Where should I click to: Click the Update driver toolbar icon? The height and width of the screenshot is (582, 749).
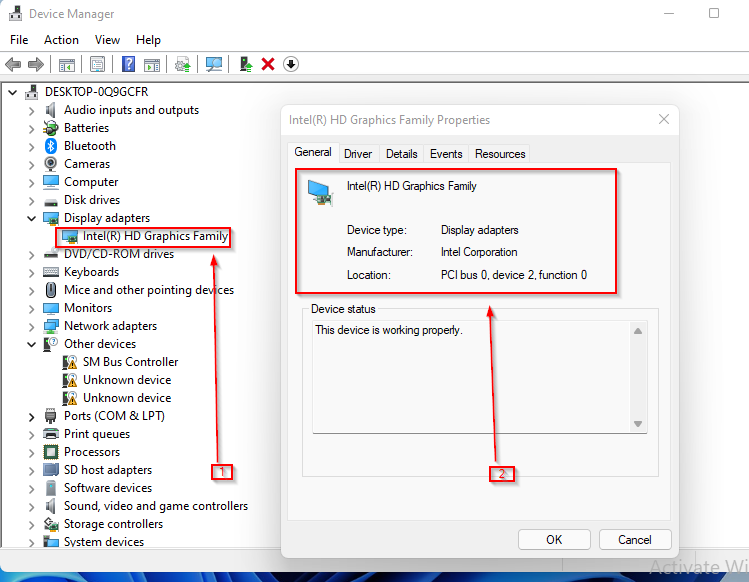click(x=246, y=64)
